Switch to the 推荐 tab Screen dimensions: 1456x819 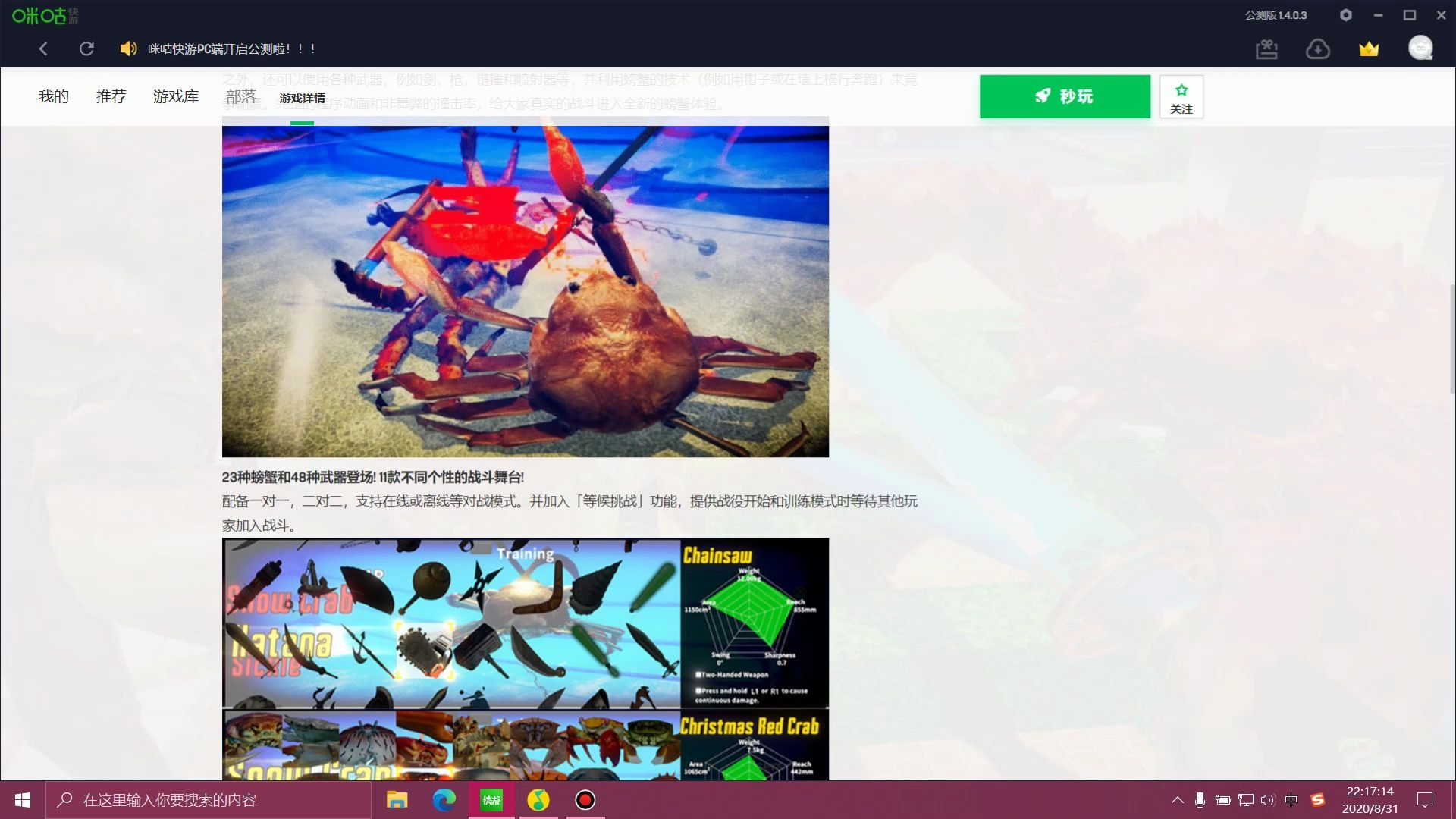coord(111,97)
